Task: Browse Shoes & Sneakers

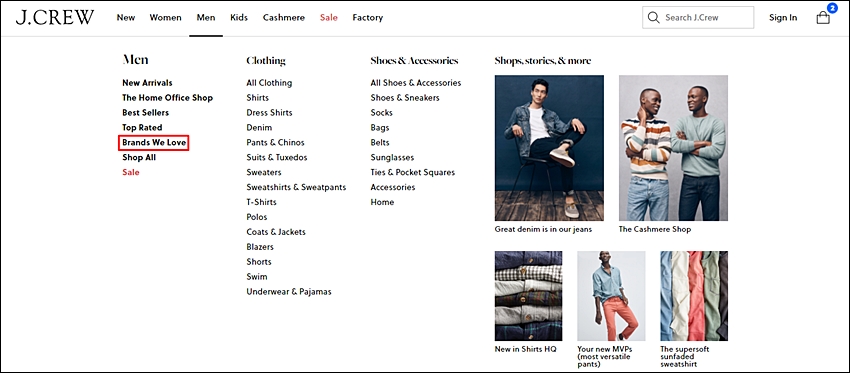Action: [x=405, y=98]
